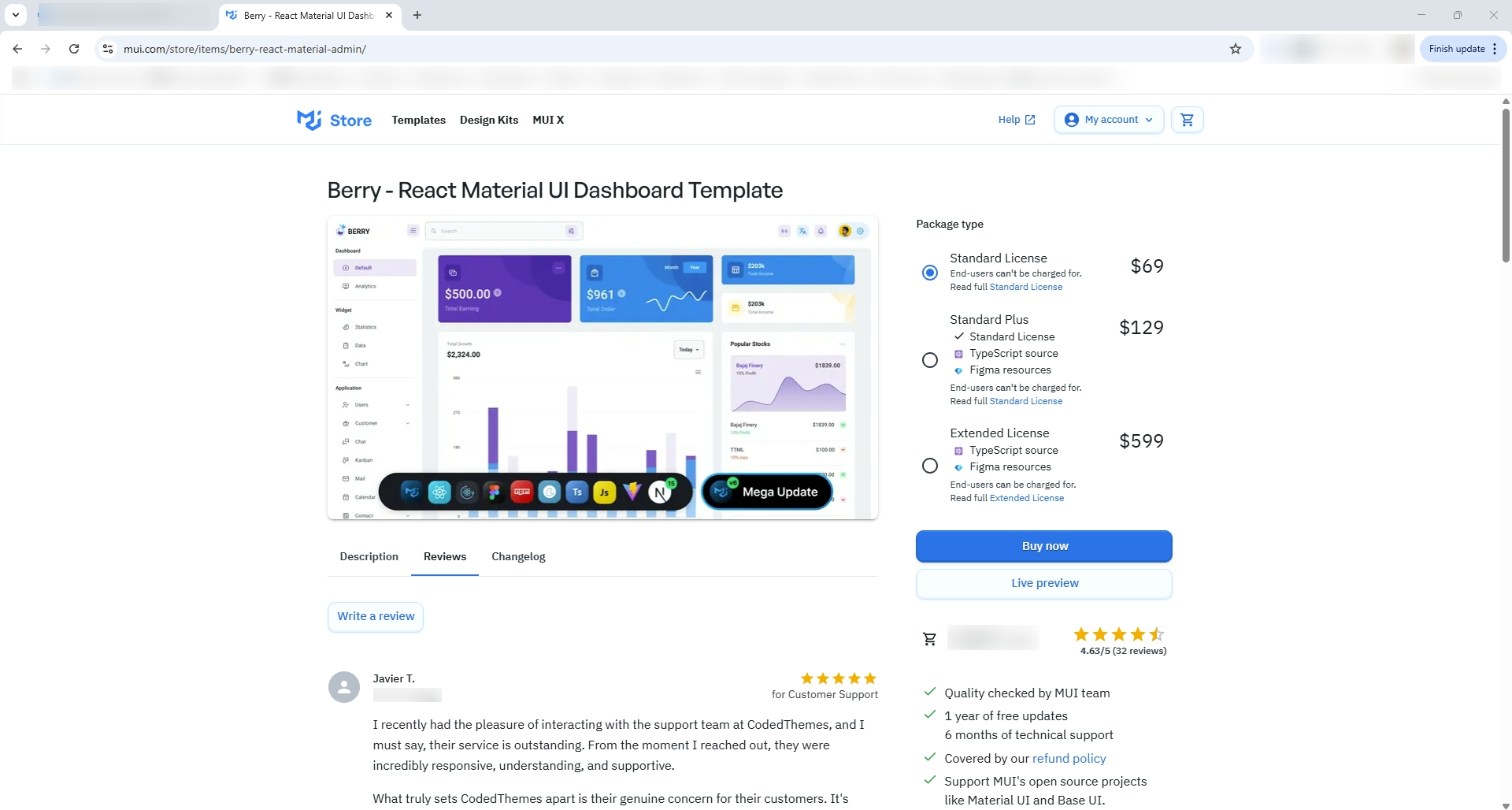Switch to the Reviews tab
Viewport: 1512px width, 810px height.
coord(445,556)
